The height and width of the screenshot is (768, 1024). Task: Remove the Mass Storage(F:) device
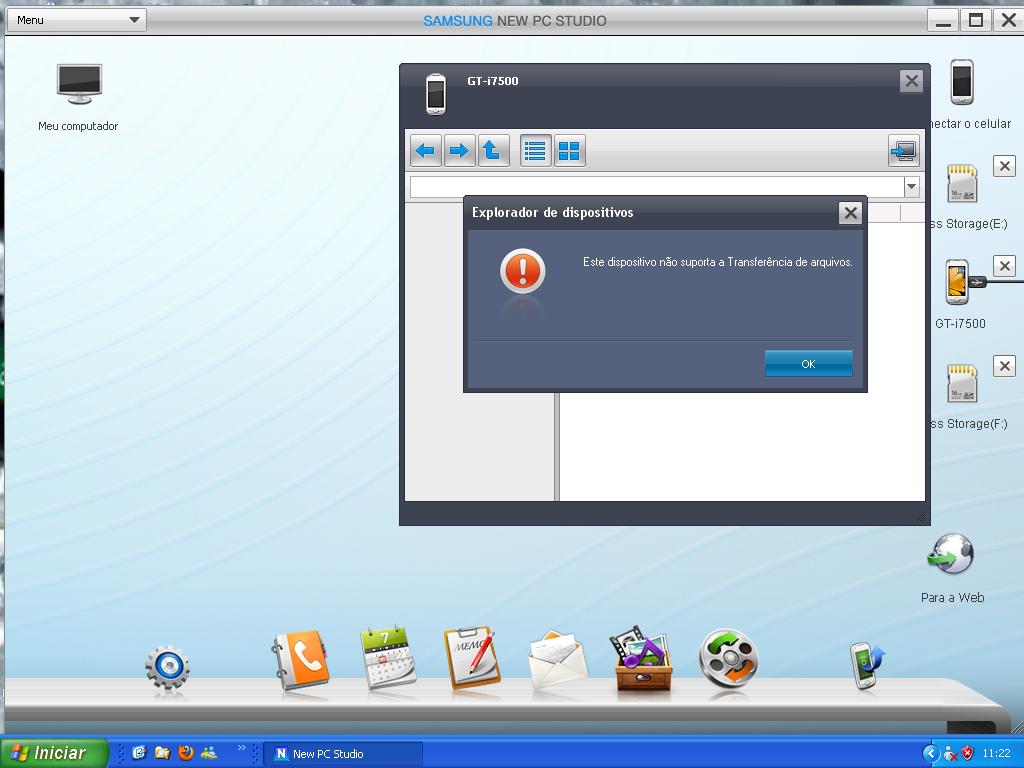[x=1004, y=366]
